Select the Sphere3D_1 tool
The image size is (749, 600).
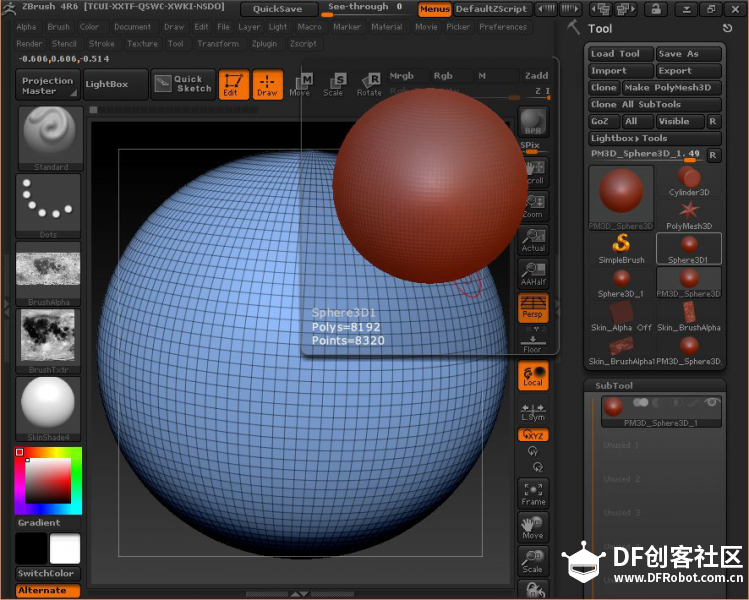[x=621, y=283]
